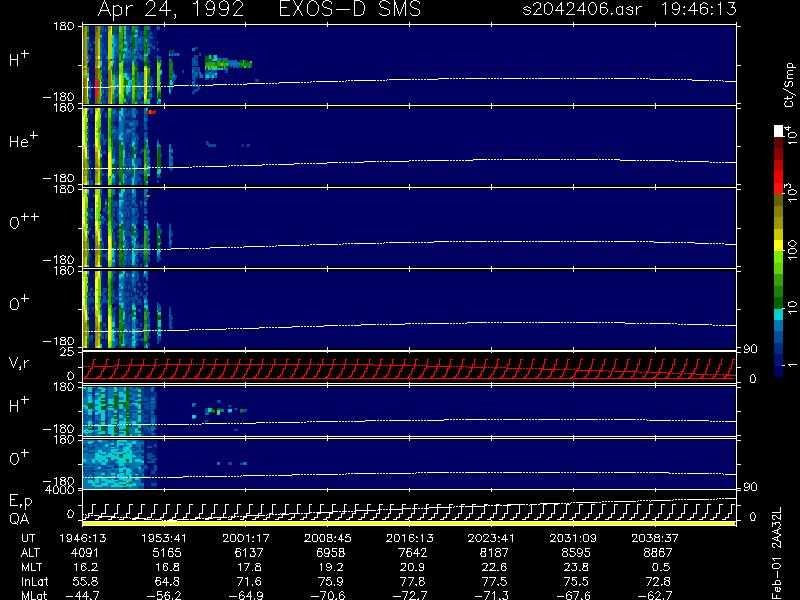Click the InLat value '71.6'
Image resolution: width=800 pixels, height=600 pixels.
click(x=249, y=581)
